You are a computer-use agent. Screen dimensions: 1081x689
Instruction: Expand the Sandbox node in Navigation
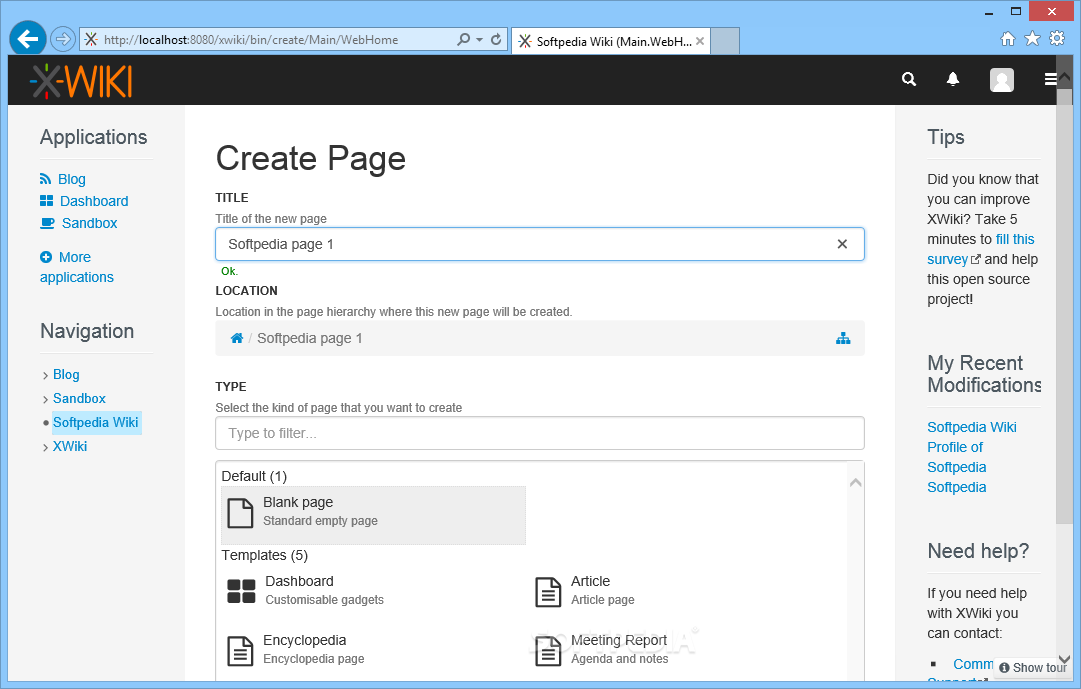[x=46, y=399]
